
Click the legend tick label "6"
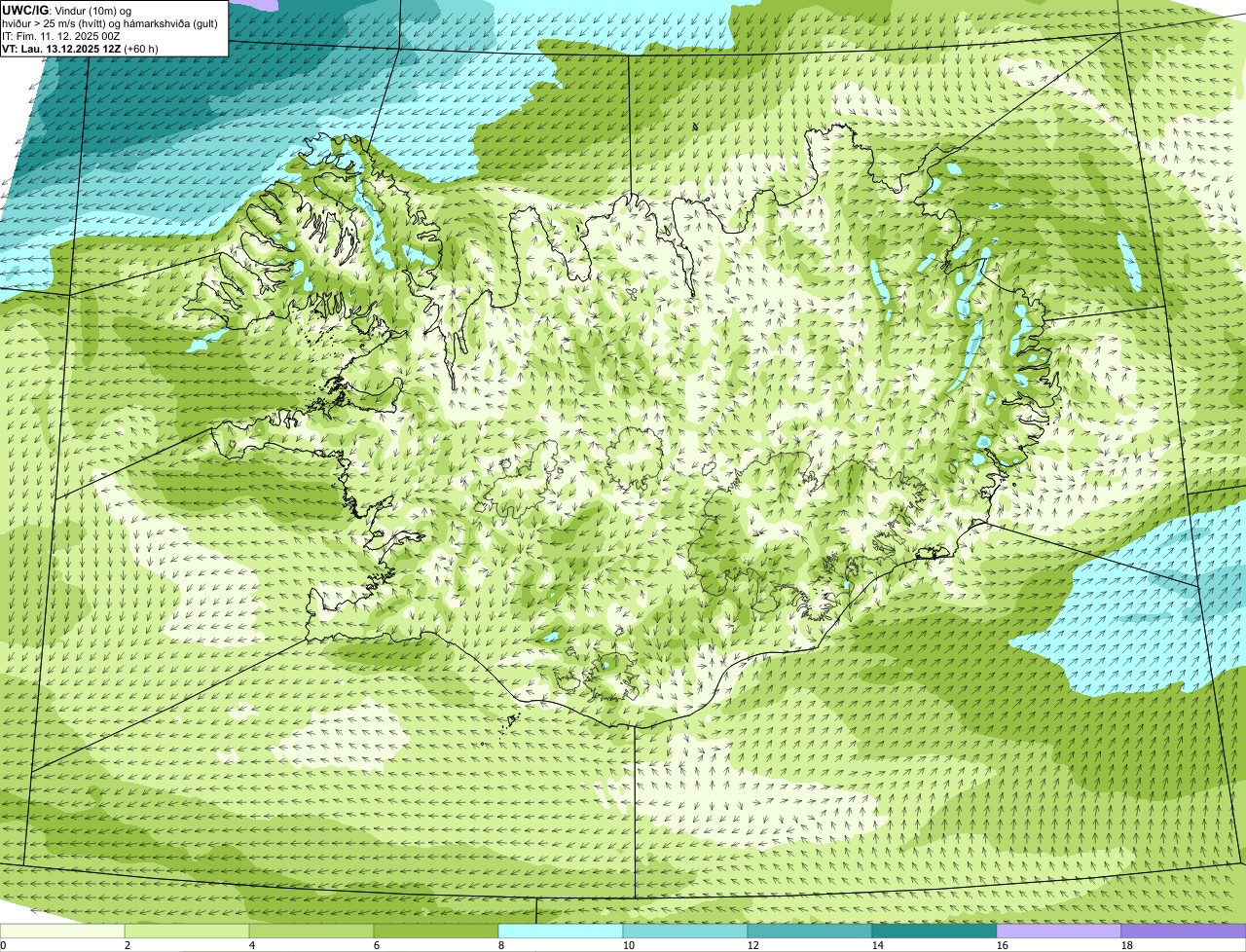click(x=377, y=945)
